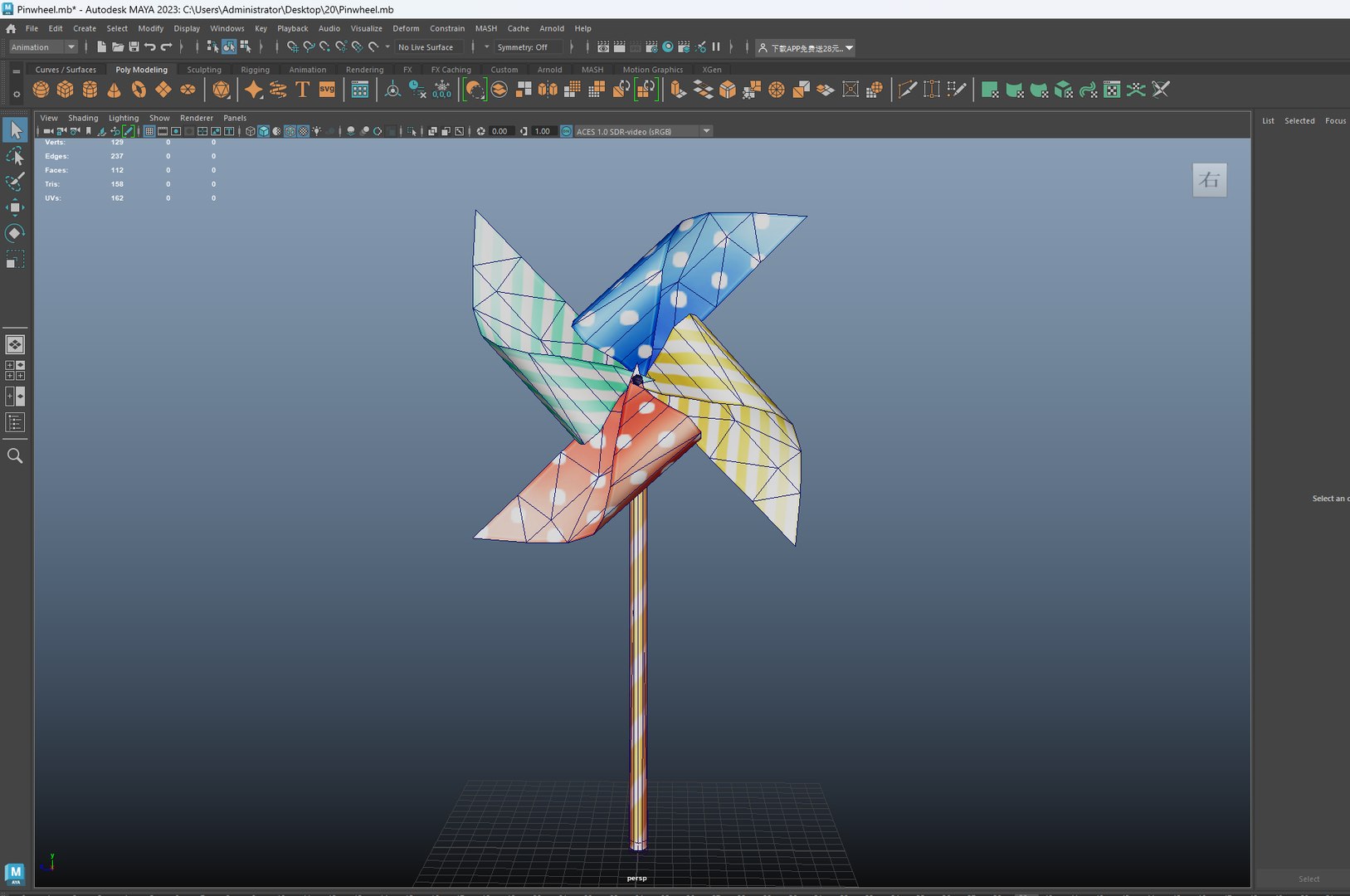Select the Move tool in Tool Box
Viewport: 1350px width, 896px height.
tap(15, 207)
